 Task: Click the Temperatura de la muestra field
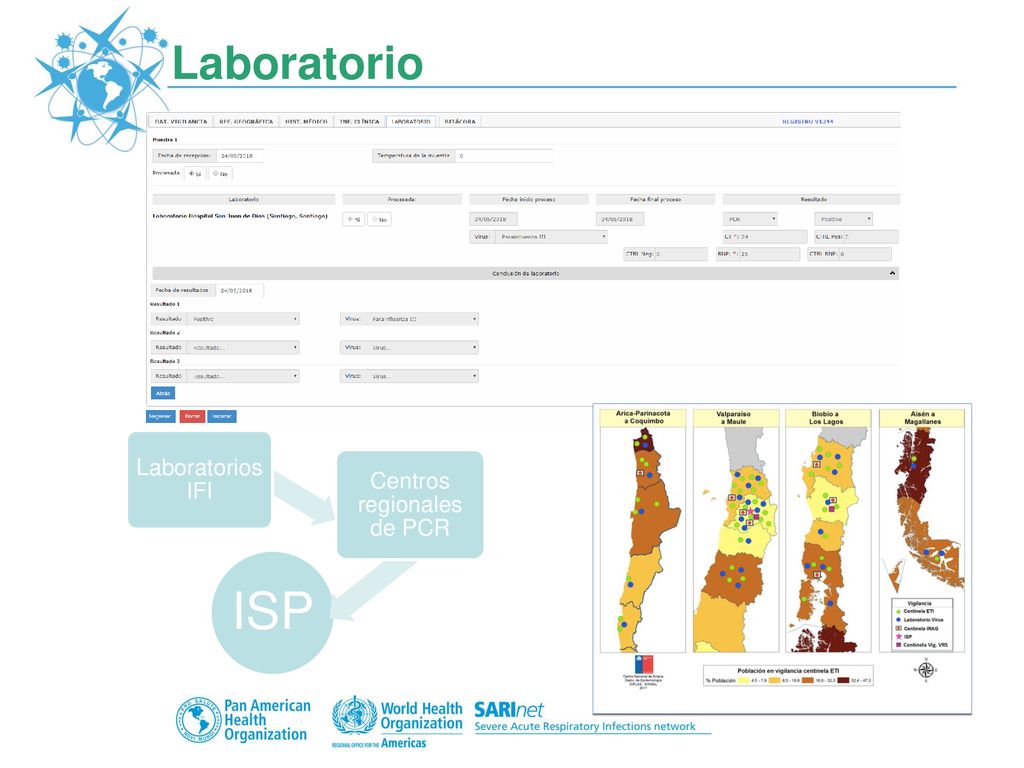coord(504,156)
